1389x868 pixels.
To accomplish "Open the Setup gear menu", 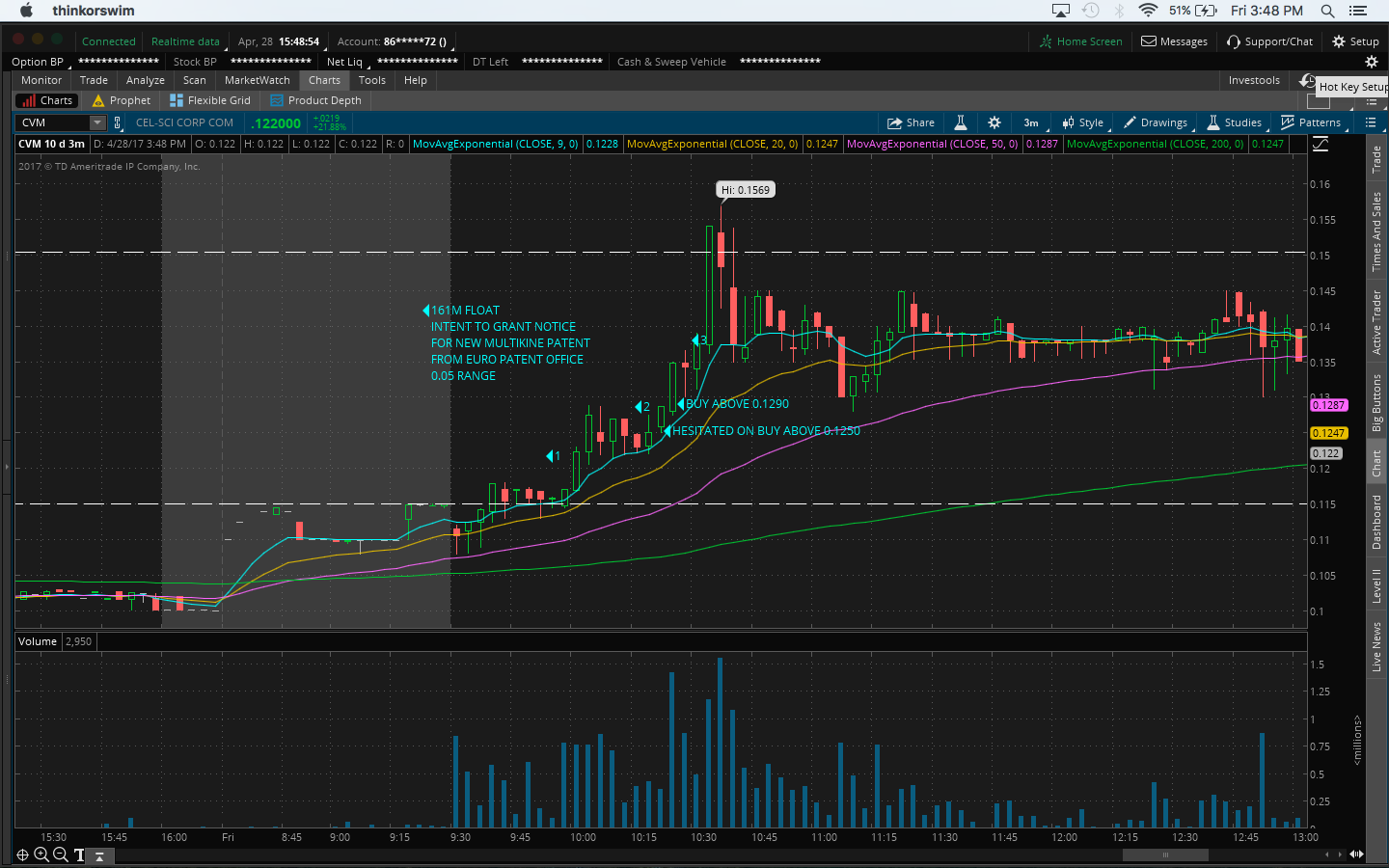I will (1355, 41).
